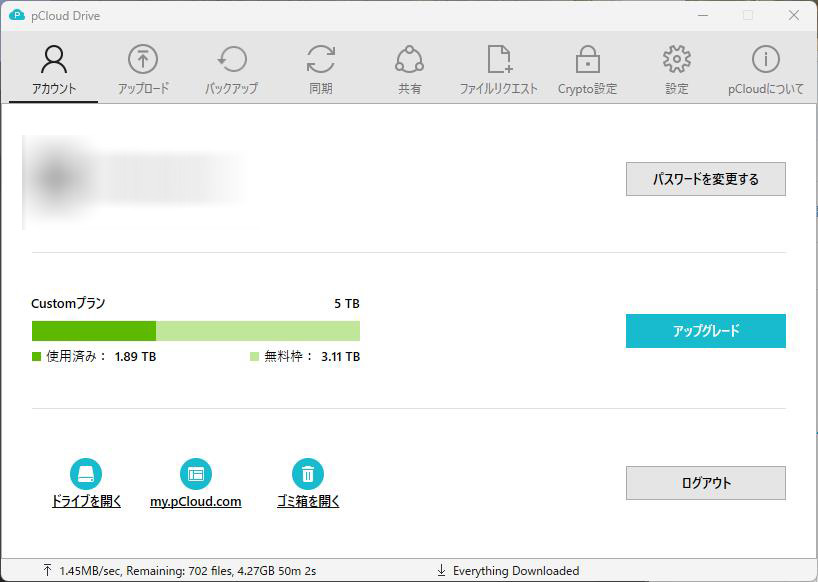Image resolution: width=818 pixels, height=582 pixels.
Task: Click the dark green 使用済み legend square
Action: 37,357
